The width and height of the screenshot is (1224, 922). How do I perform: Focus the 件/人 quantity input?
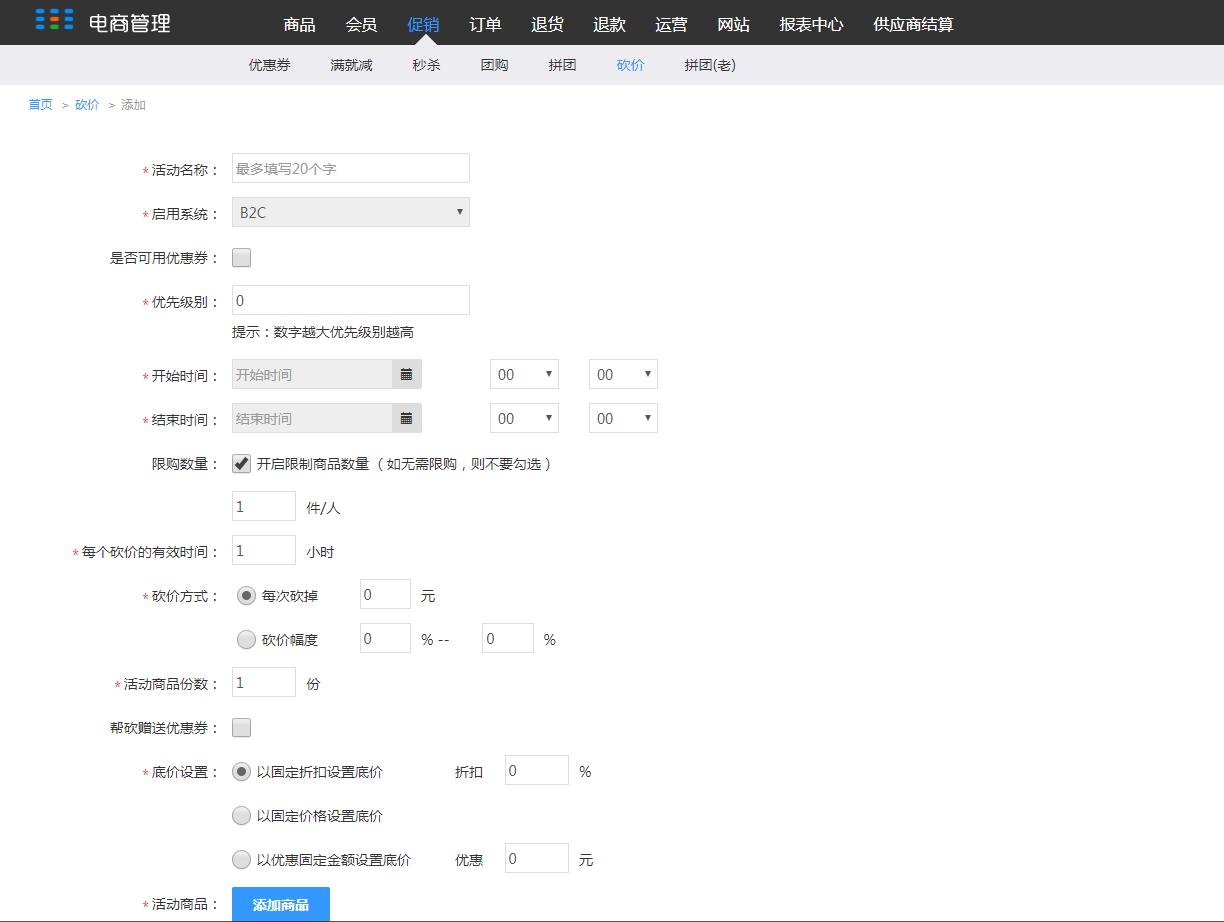pyautogui.click(x=264, y=506)
